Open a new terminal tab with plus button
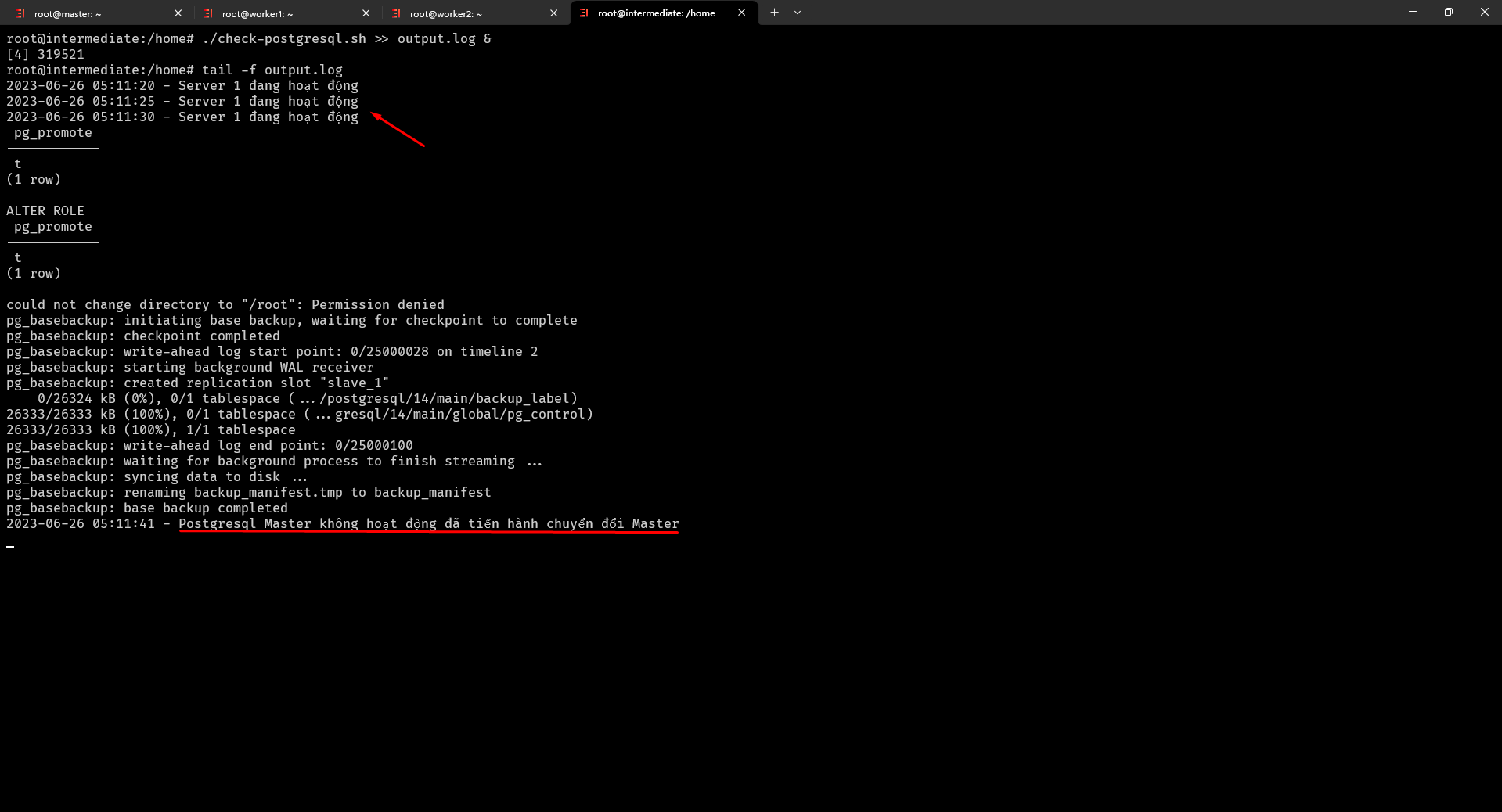 (x=774, y=13)
